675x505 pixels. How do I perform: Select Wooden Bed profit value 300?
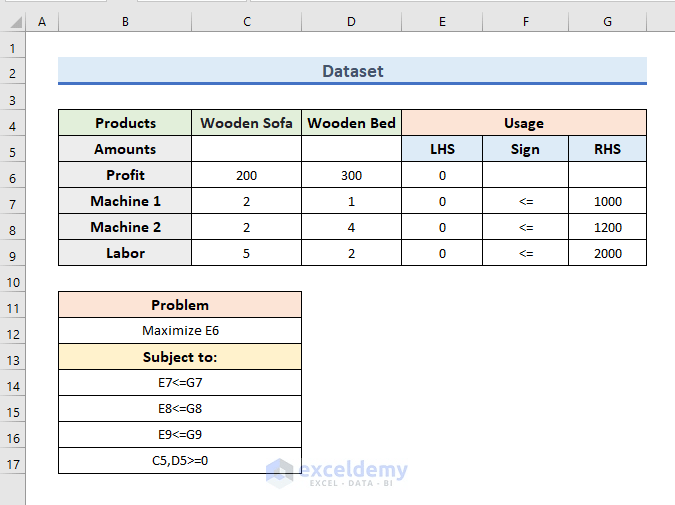(x=351, y=175)
